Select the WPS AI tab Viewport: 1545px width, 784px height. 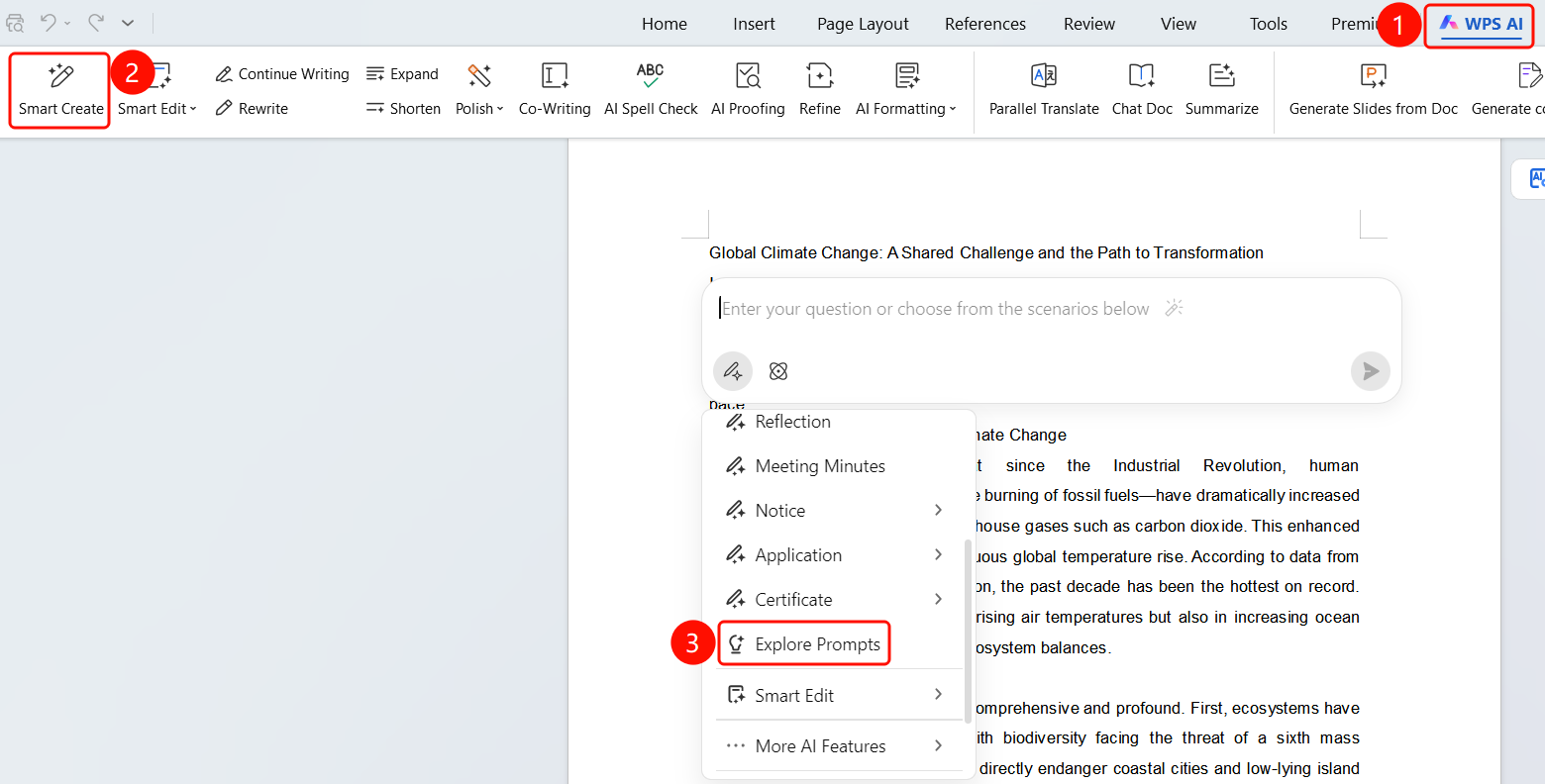(x=1481, y=24)
